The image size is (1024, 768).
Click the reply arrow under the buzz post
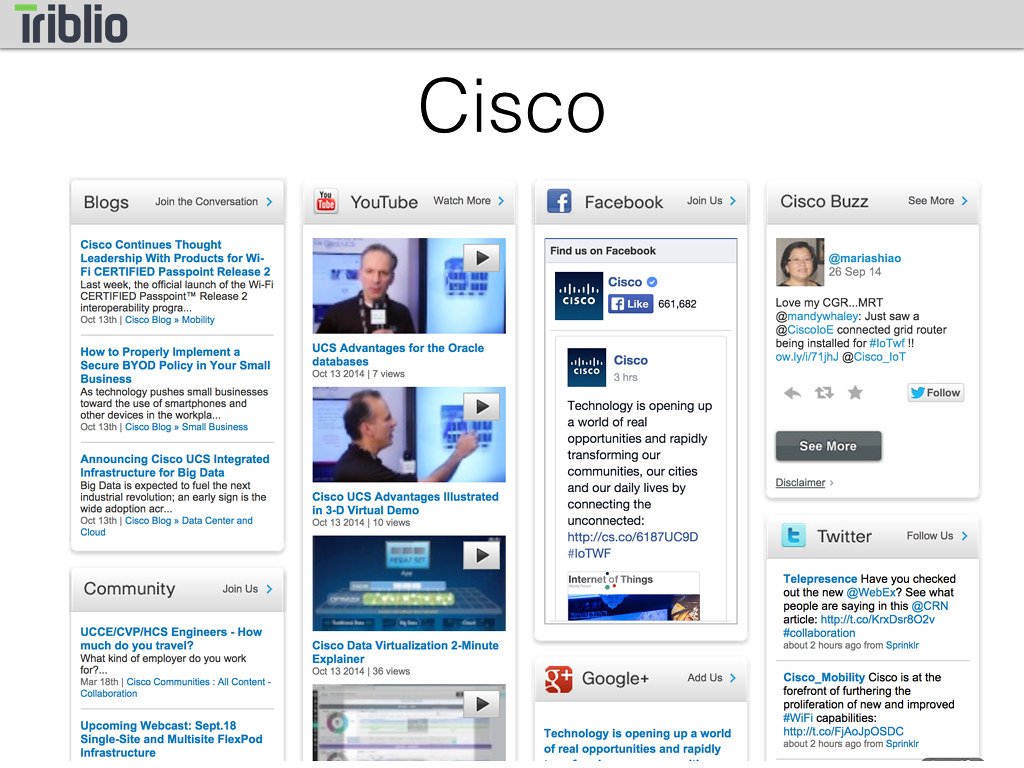pos(790,394)
